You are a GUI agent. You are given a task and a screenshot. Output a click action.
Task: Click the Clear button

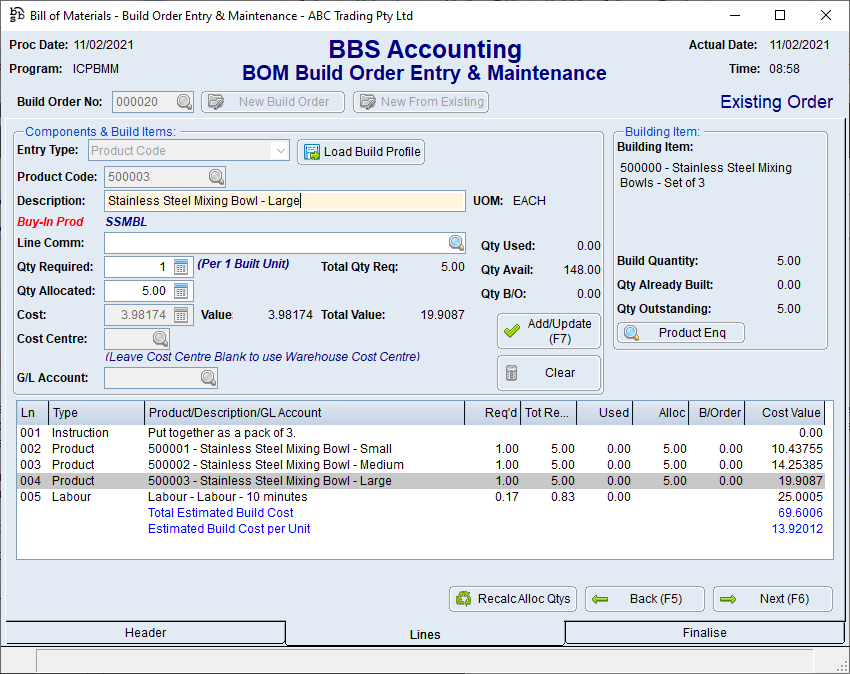tap(549, 373)
